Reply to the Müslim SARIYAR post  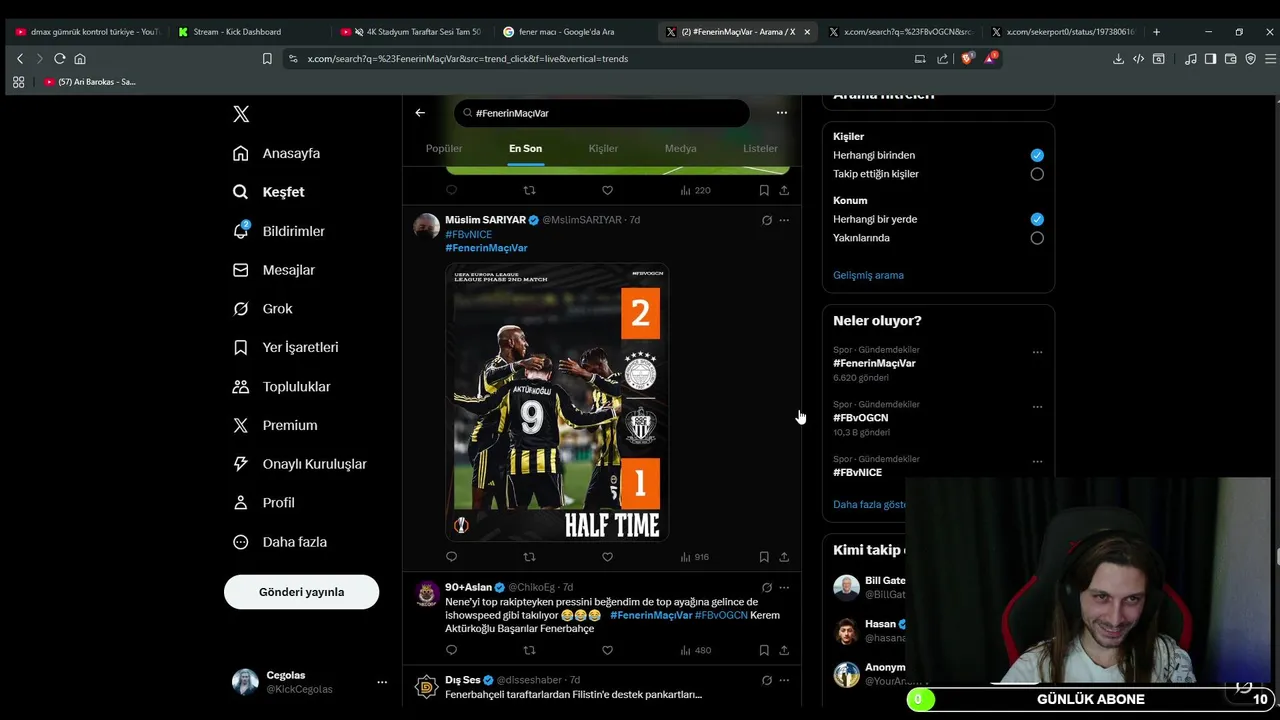coord(451,557)
